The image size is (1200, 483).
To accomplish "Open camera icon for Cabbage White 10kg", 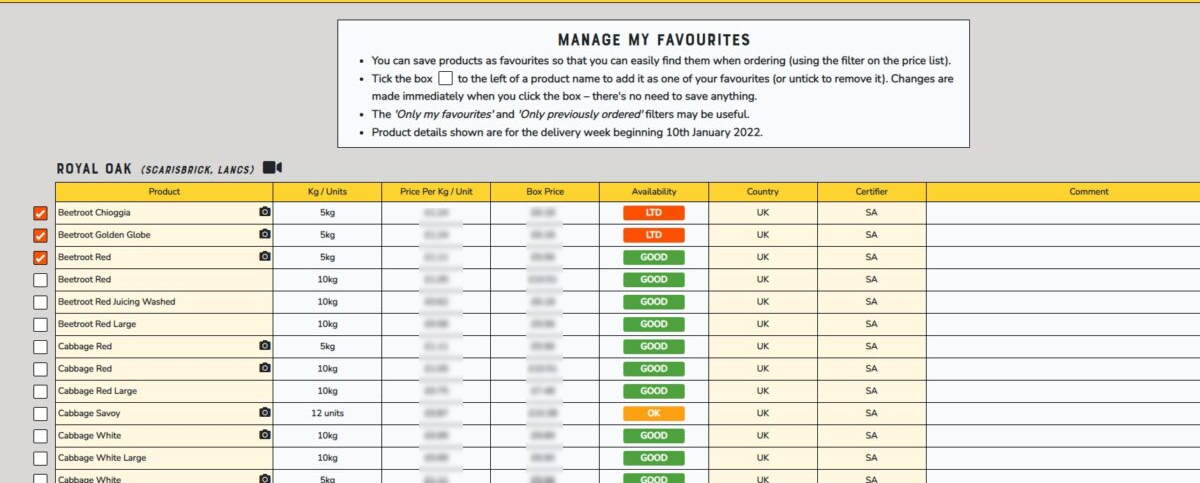I will point(264,435).
